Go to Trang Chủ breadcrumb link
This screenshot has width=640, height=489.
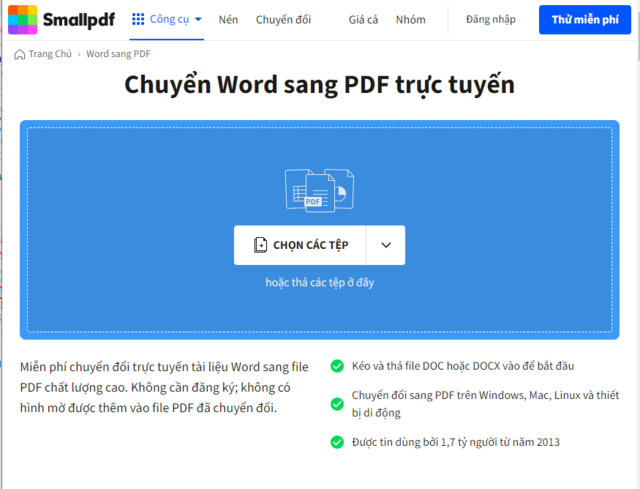[50, 54]
